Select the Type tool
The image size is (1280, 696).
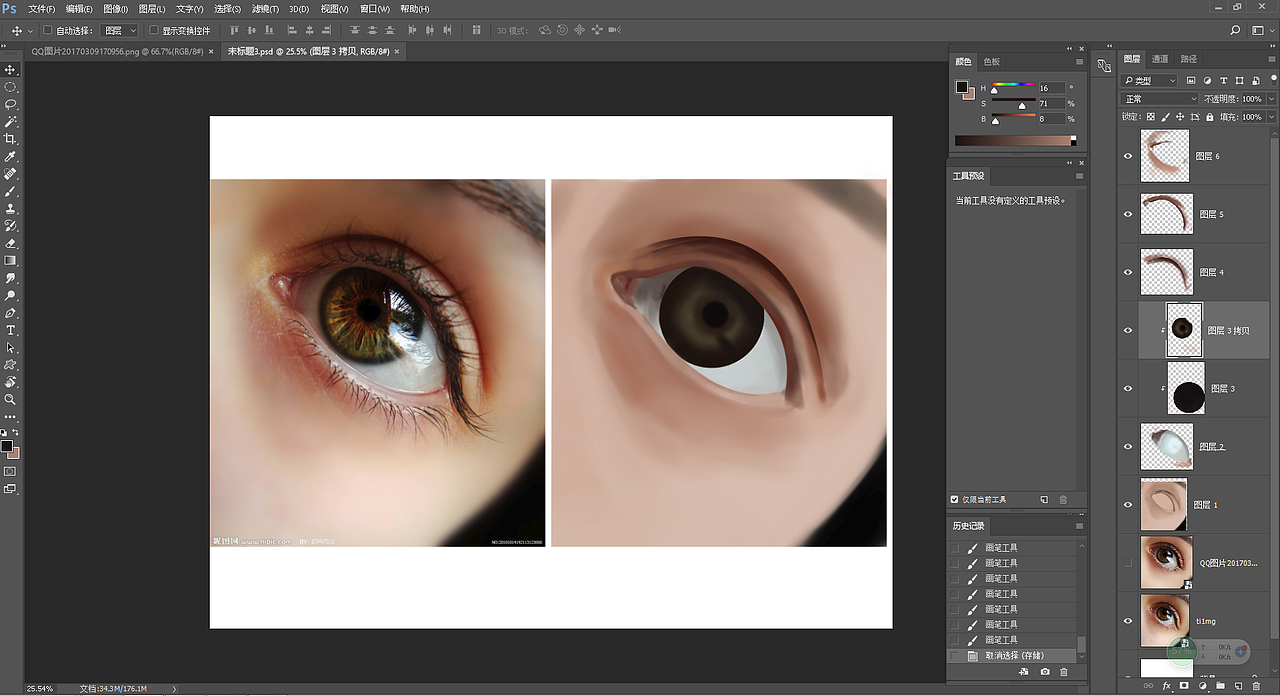pyautogui.click(x=11, y=330)
